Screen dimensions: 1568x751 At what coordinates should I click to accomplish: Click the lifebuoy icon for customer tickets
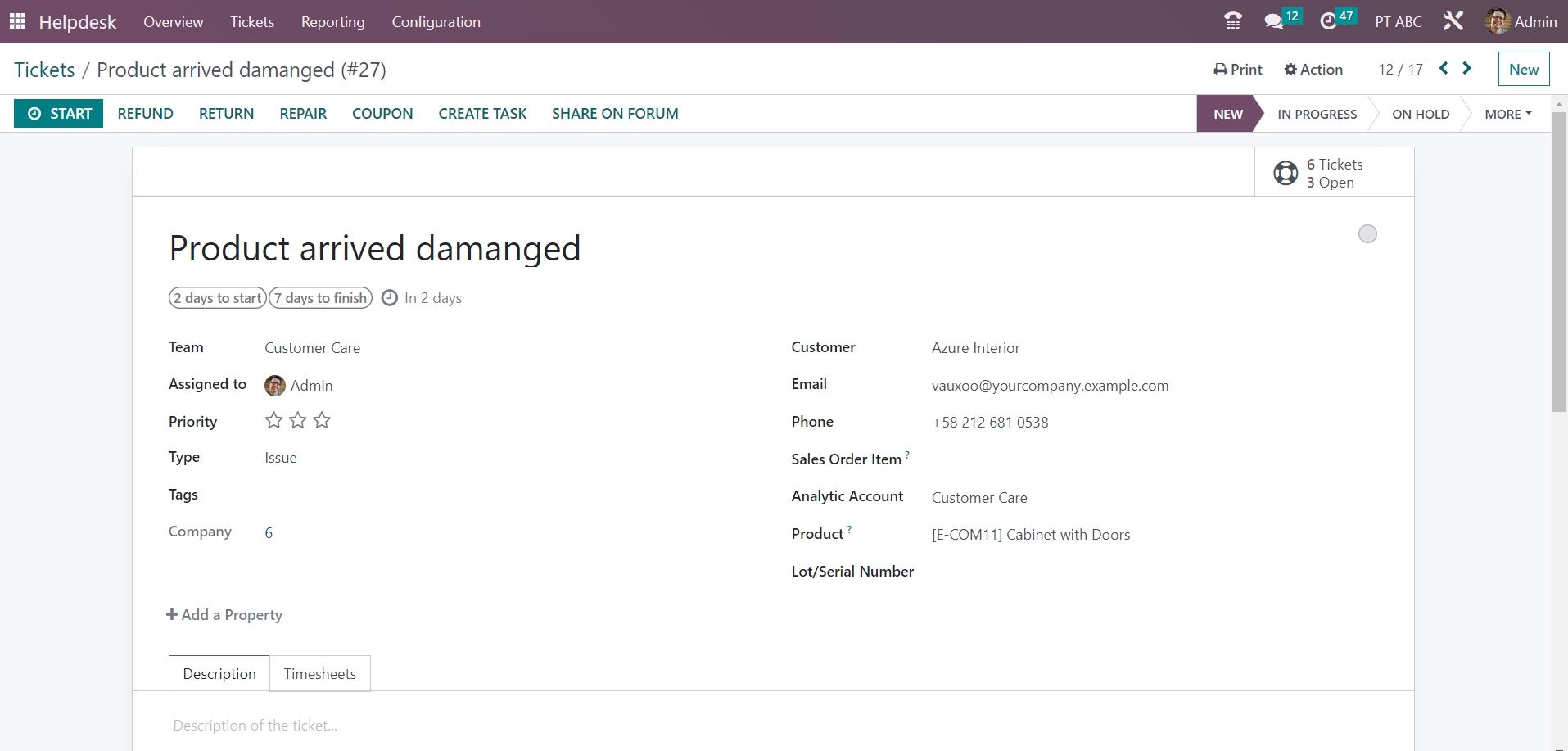pos(1286,173)
